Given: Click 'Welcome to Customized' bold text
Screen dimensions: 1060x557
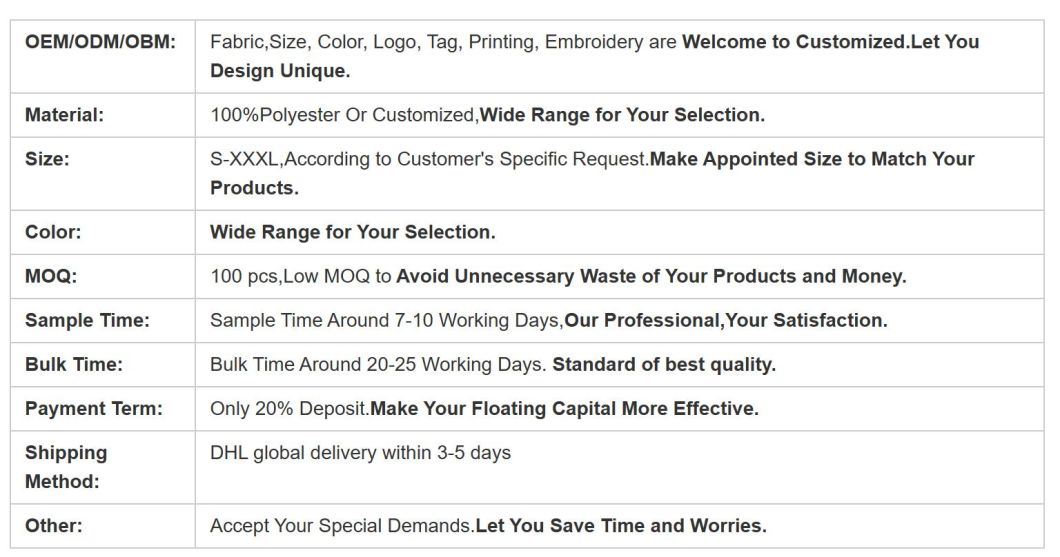Looking at the screenshot, I should pos(794,42).
